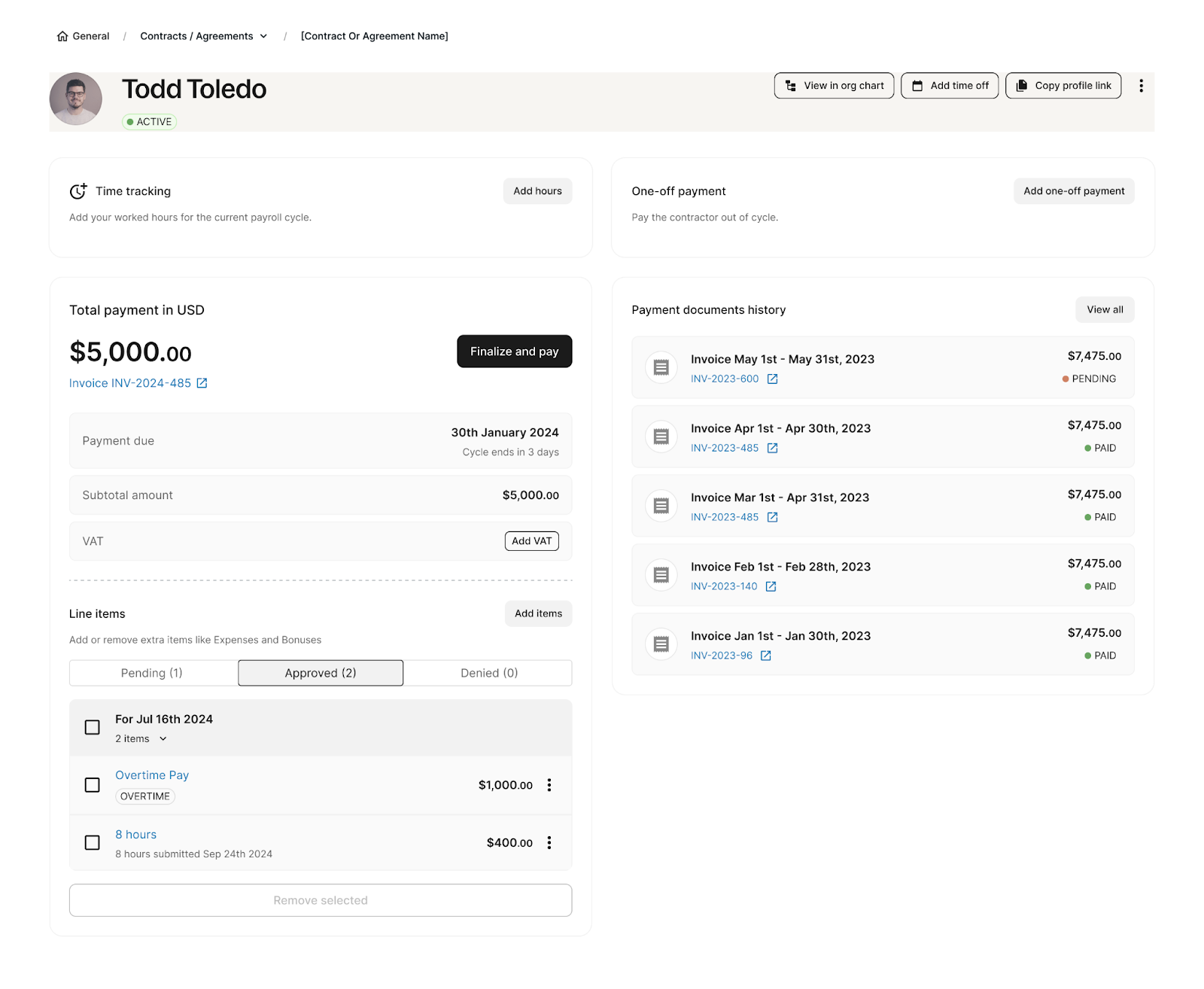This screenshot has height=989, width=1204.
Task: Click document icon for Invoice Apr 1st
Action: (661, 437)
